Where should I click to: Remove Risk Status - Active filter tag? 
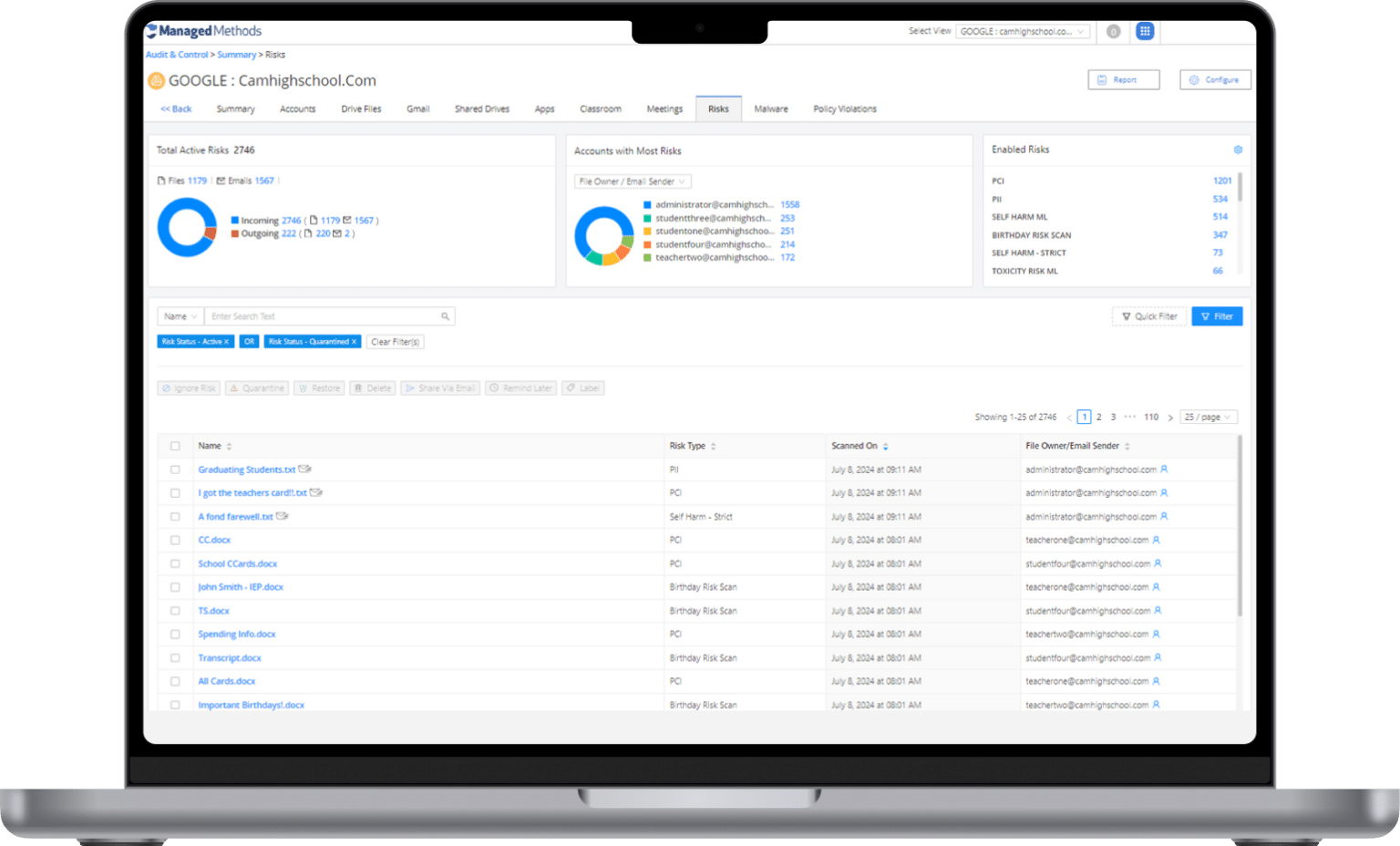click(x=226, y=342)
